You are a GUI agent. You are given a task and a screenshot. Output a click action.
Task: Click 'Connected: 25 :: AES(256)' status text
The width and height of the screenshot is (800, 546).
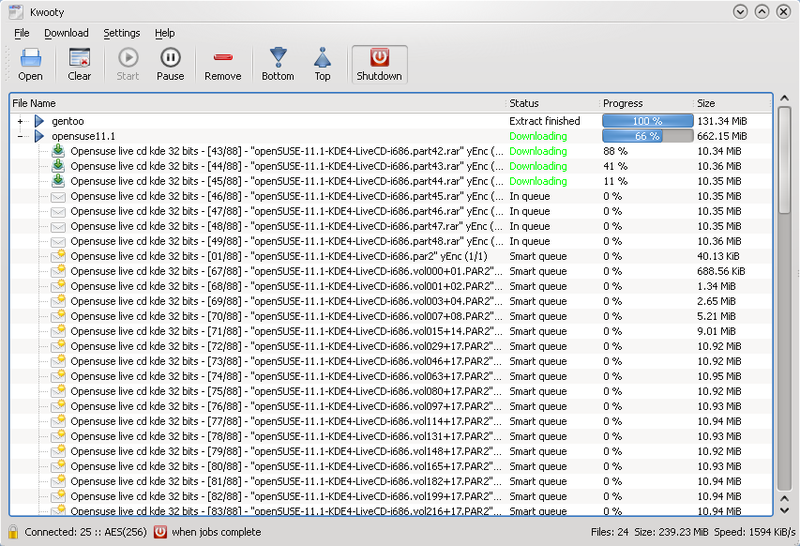click(x=86, y=532)
